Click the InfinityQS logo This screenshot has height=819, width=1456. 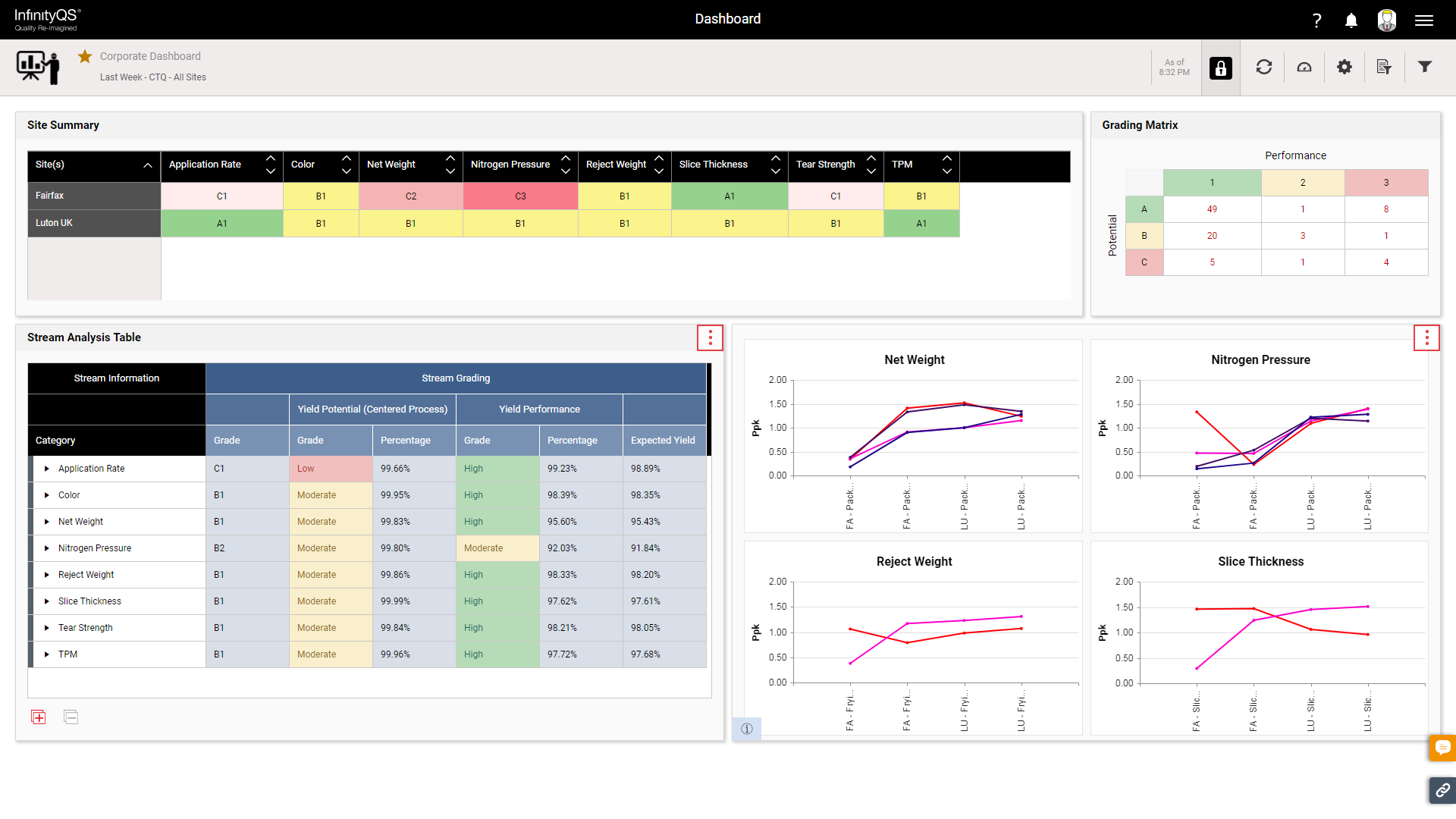pyautogui.click(x=47, y=20)
